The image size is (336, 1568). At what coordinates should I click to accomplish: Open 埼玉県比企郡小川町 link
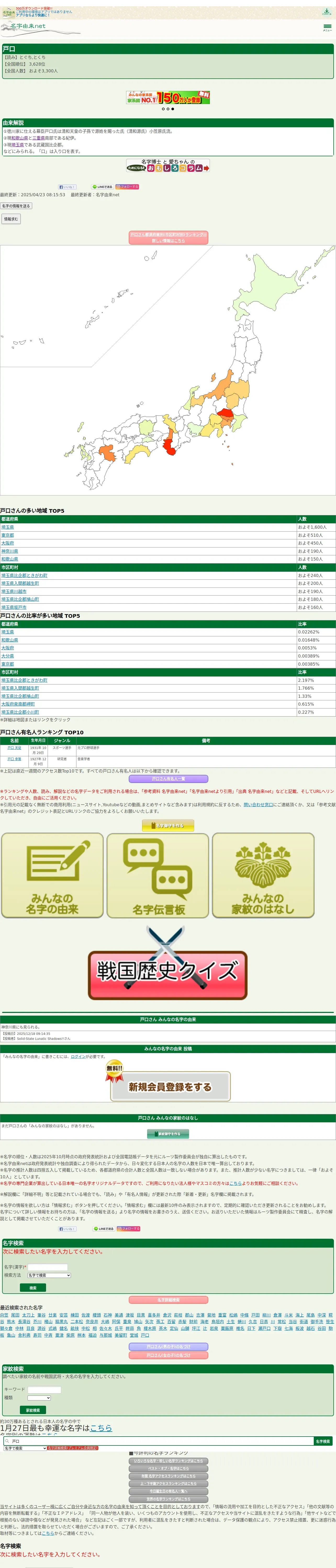[20, 712]
